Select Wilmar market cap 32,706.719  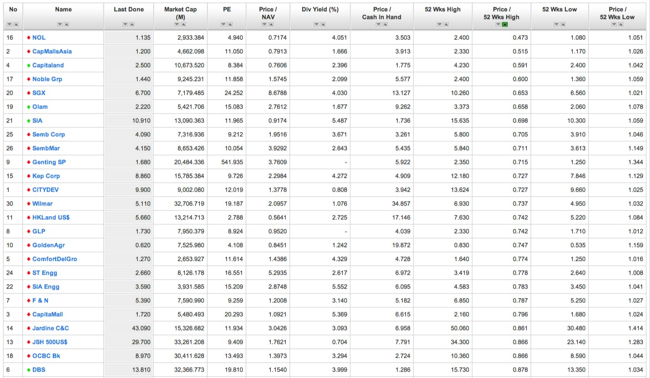click(189, 204)
